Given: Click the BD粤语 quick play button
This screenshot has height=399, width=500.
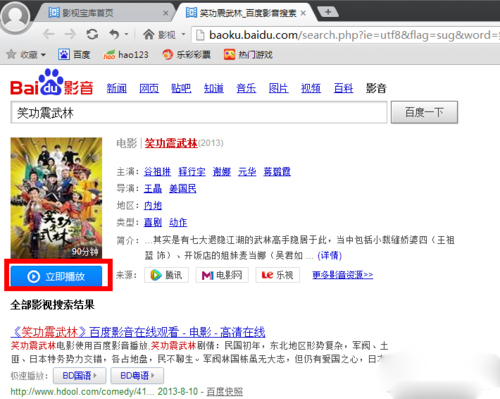Looking at the screenshot, I should coord(137,376).
